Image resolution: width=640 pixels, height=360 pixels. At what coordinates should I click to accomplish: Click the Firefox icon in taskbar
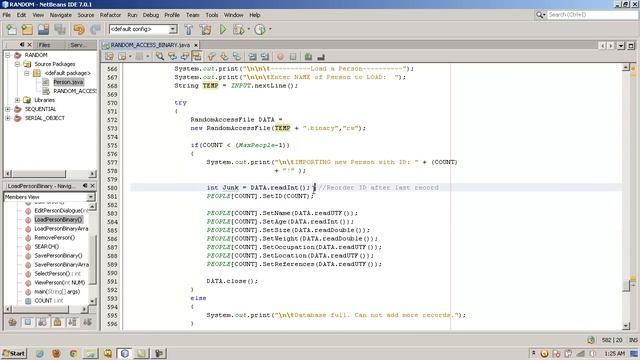click(56, 353)
